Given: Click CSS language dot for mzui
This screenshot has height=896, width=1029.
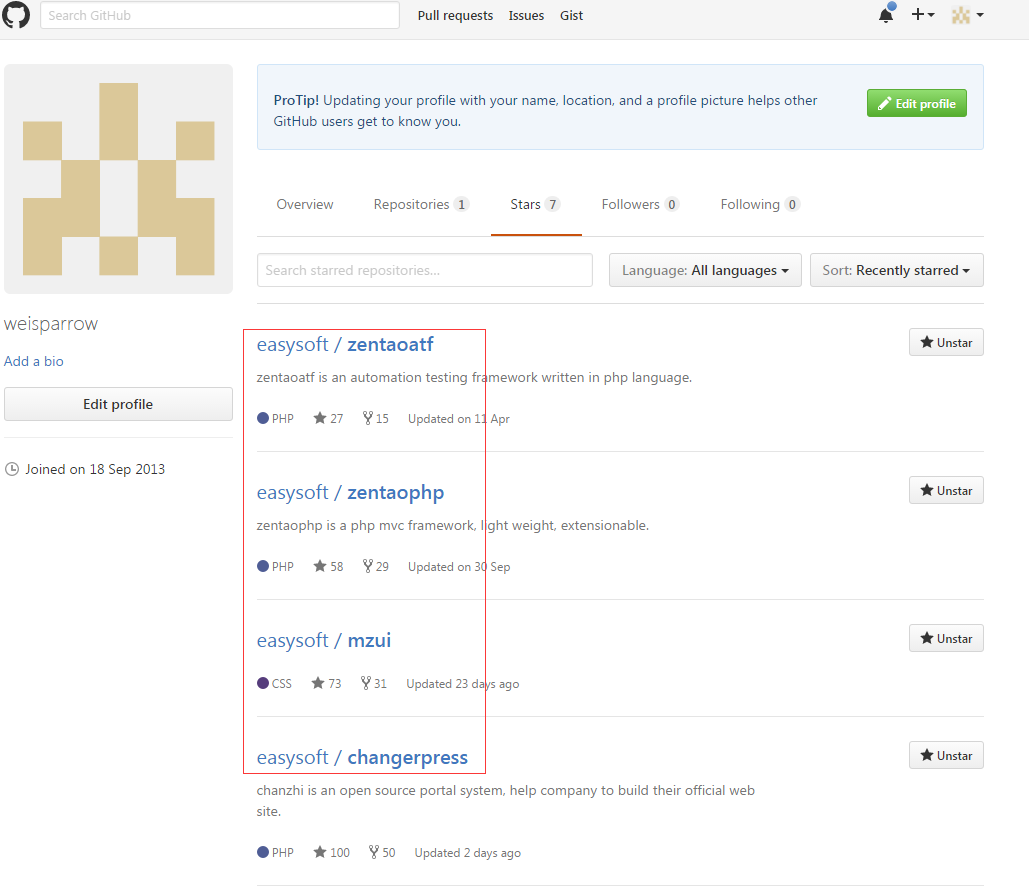Looking at the screenshot, I should coord(263,683).
